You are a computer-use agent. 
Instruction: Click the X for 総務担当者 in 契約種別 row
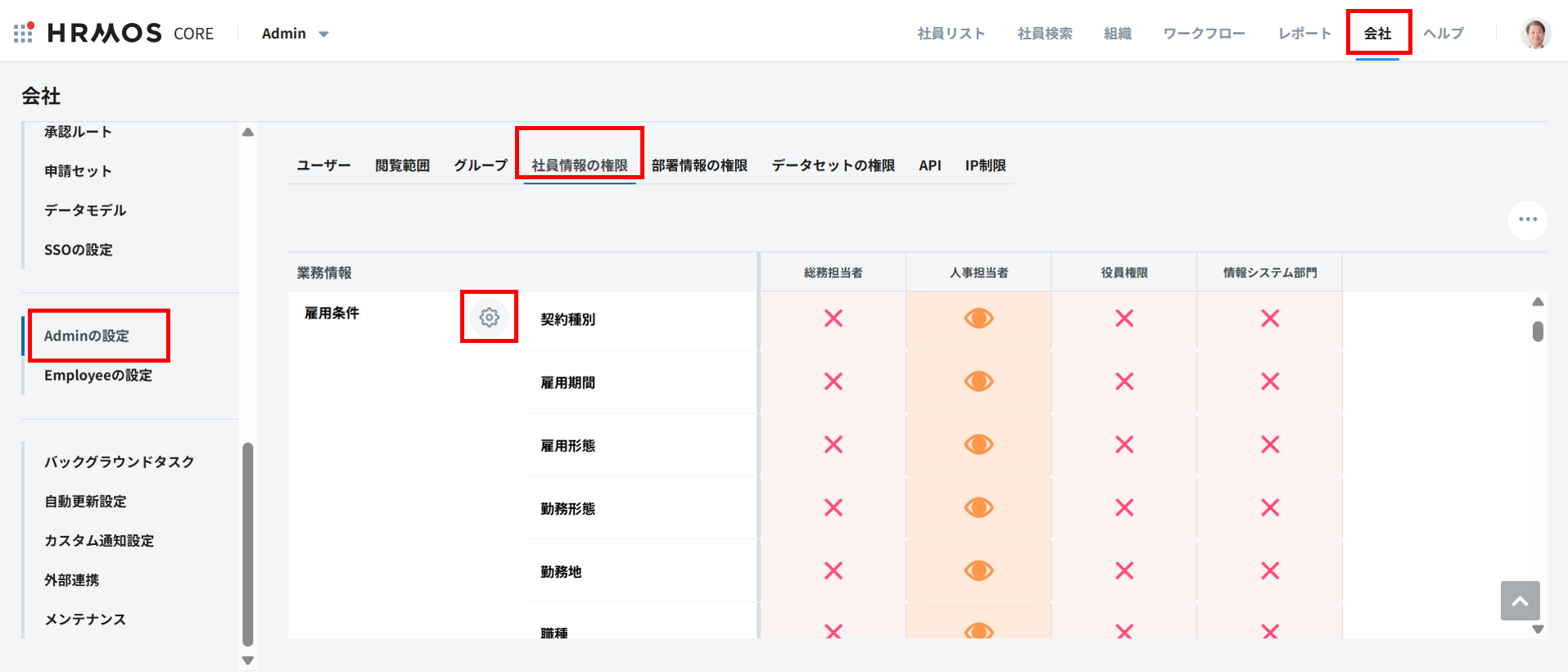point(833,318)
